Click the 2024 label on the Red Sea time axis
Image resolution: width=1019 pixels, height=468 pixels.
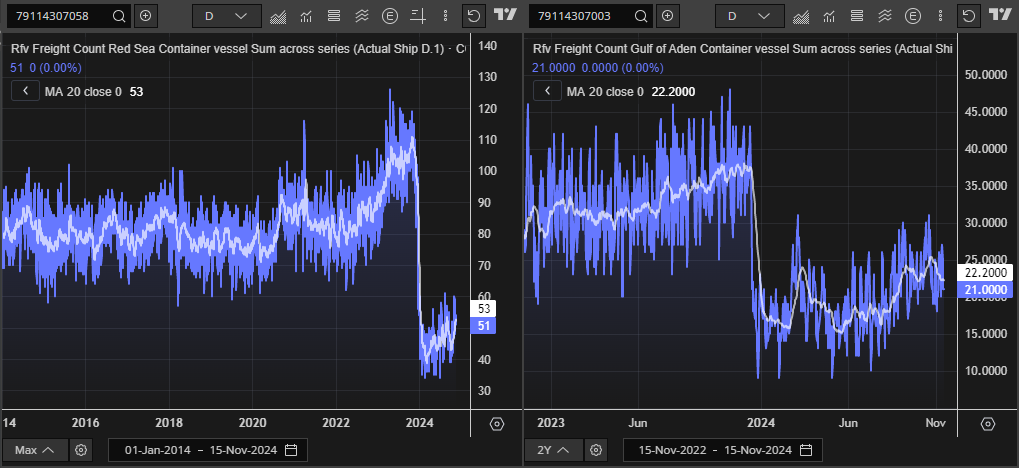tap(420, 423)
